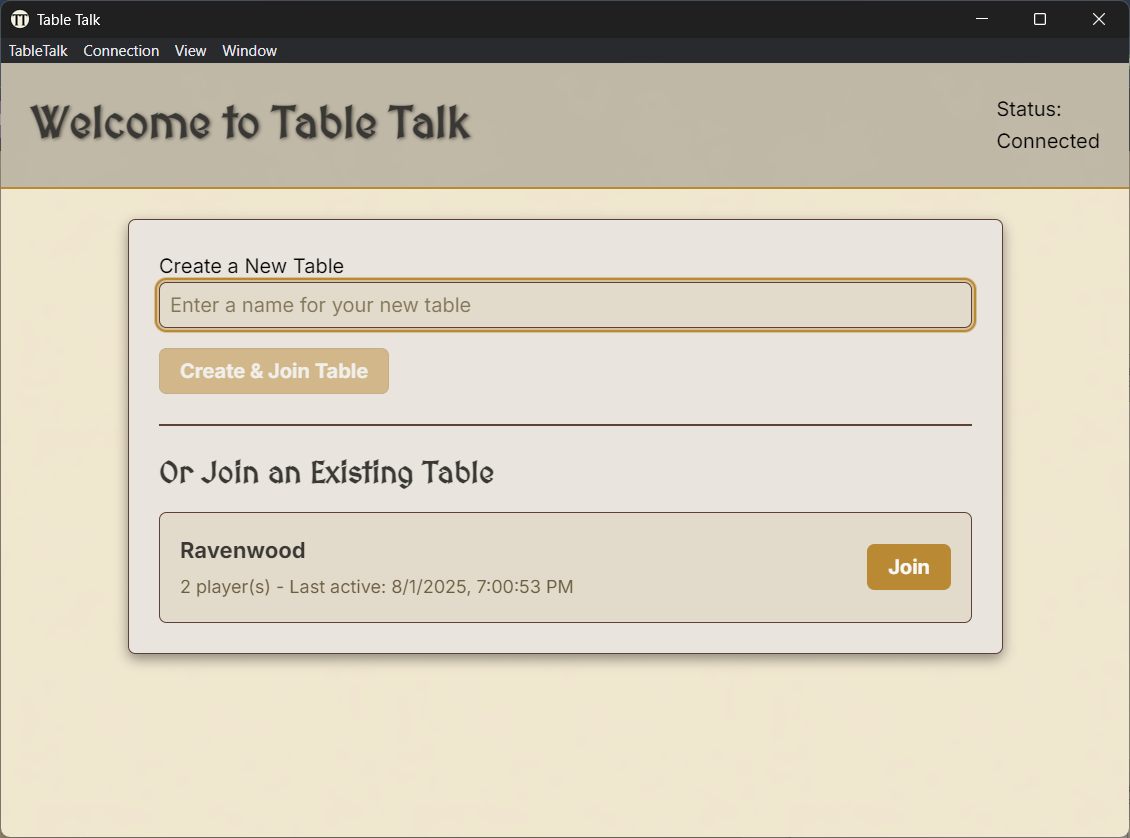Open the TableTalk menu
This screenshot has width=1130, height=838.
(x=38, y=51)
